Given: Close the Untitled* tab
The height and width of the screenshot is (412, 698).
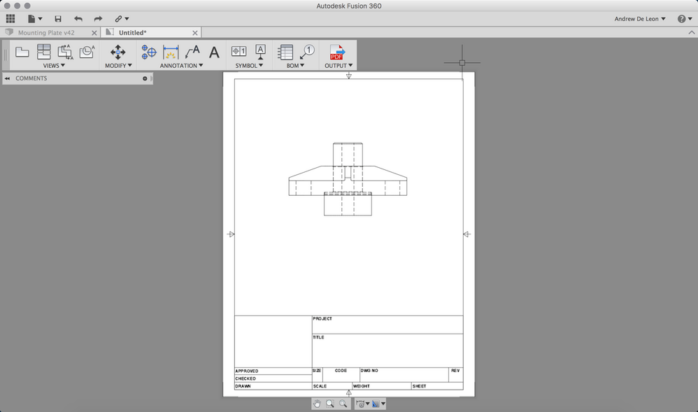Looking at the screenshot, I should [195, 32].
